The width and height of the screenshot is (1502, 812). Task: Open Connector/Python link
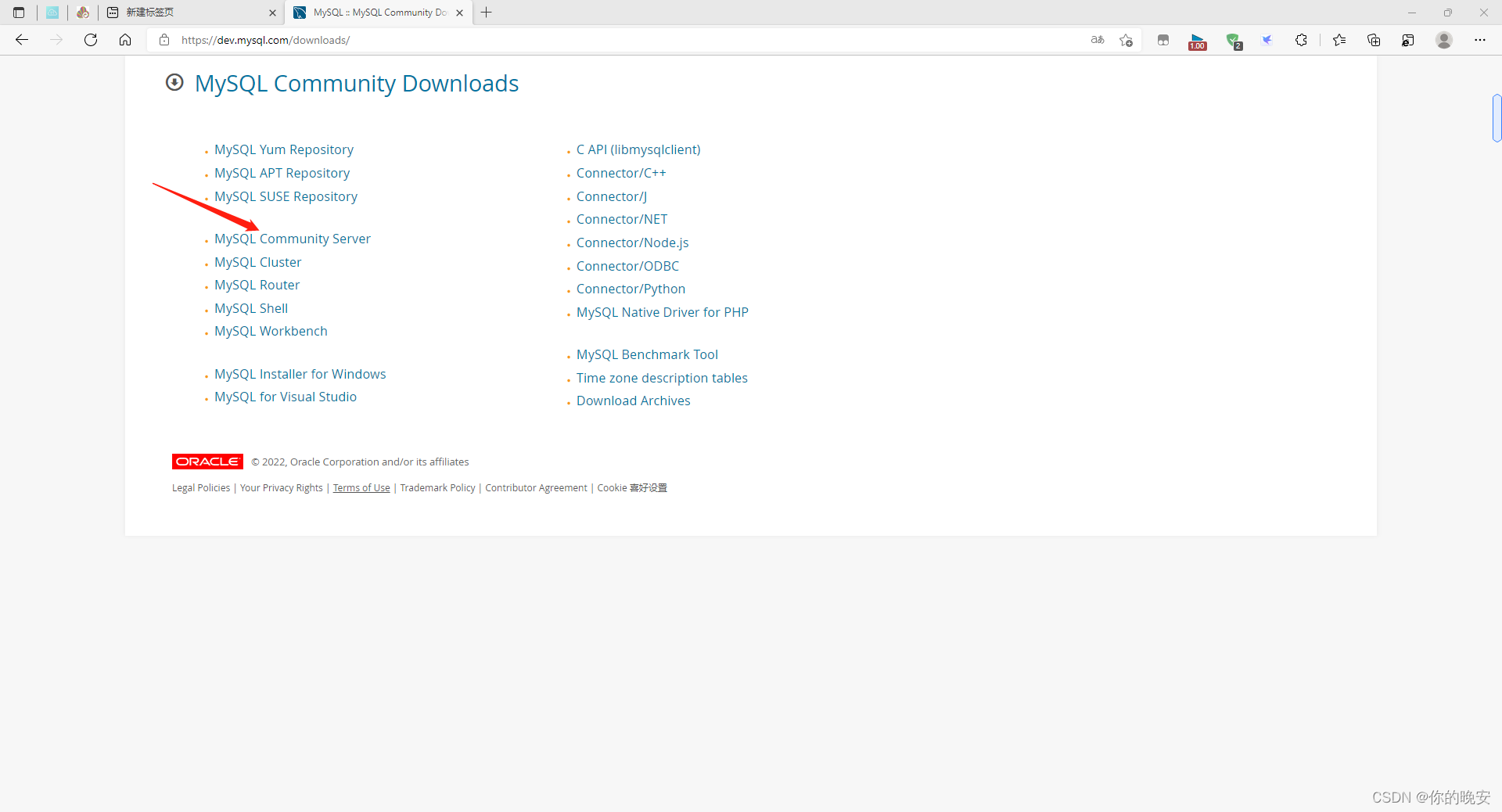631,289
